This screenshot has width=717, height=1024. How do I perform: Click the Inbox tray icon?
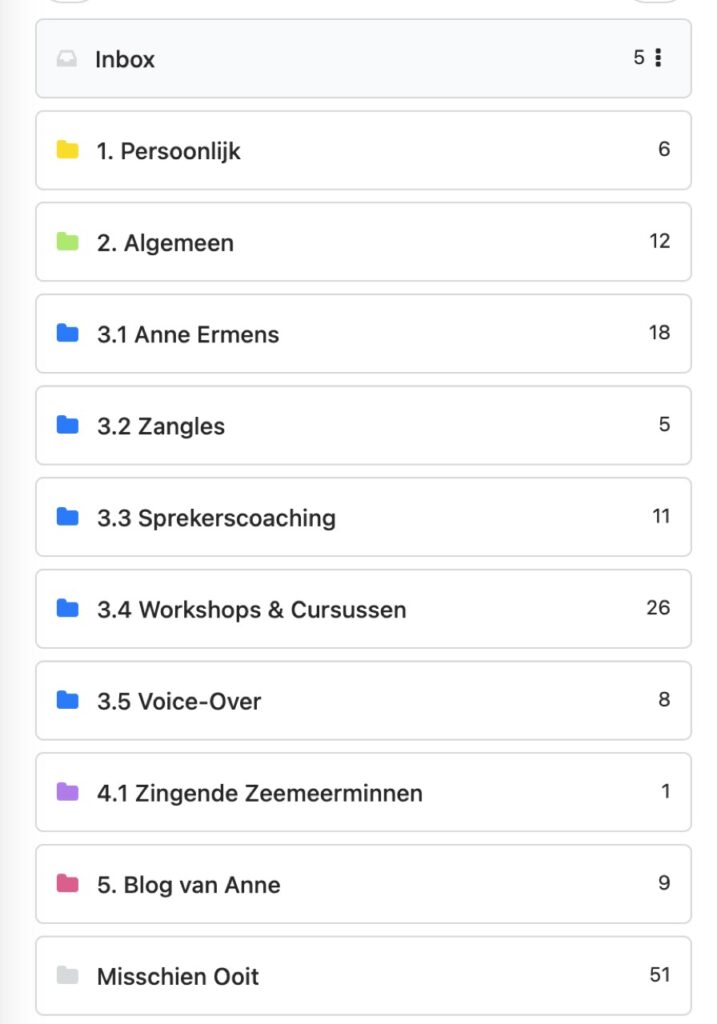pos(65,59)
